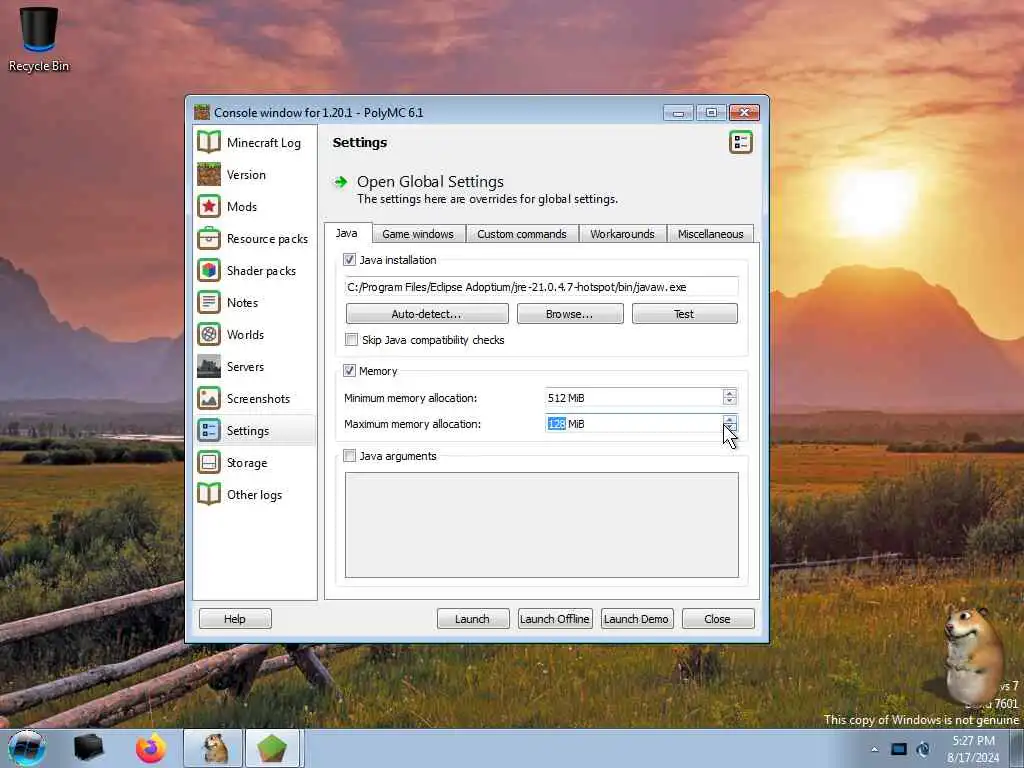Click the PolyMC title bar app icon
The image size is (1024, 768).
click(x=202, y=112)
